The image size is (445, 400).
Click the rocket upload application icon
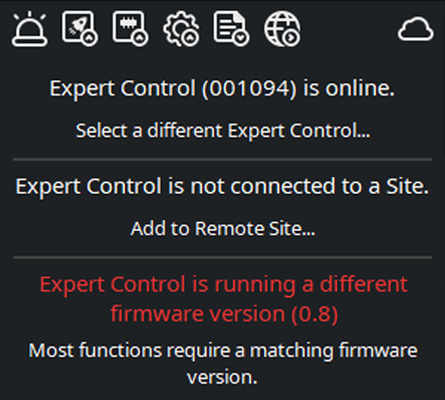[x=80, y=28]
